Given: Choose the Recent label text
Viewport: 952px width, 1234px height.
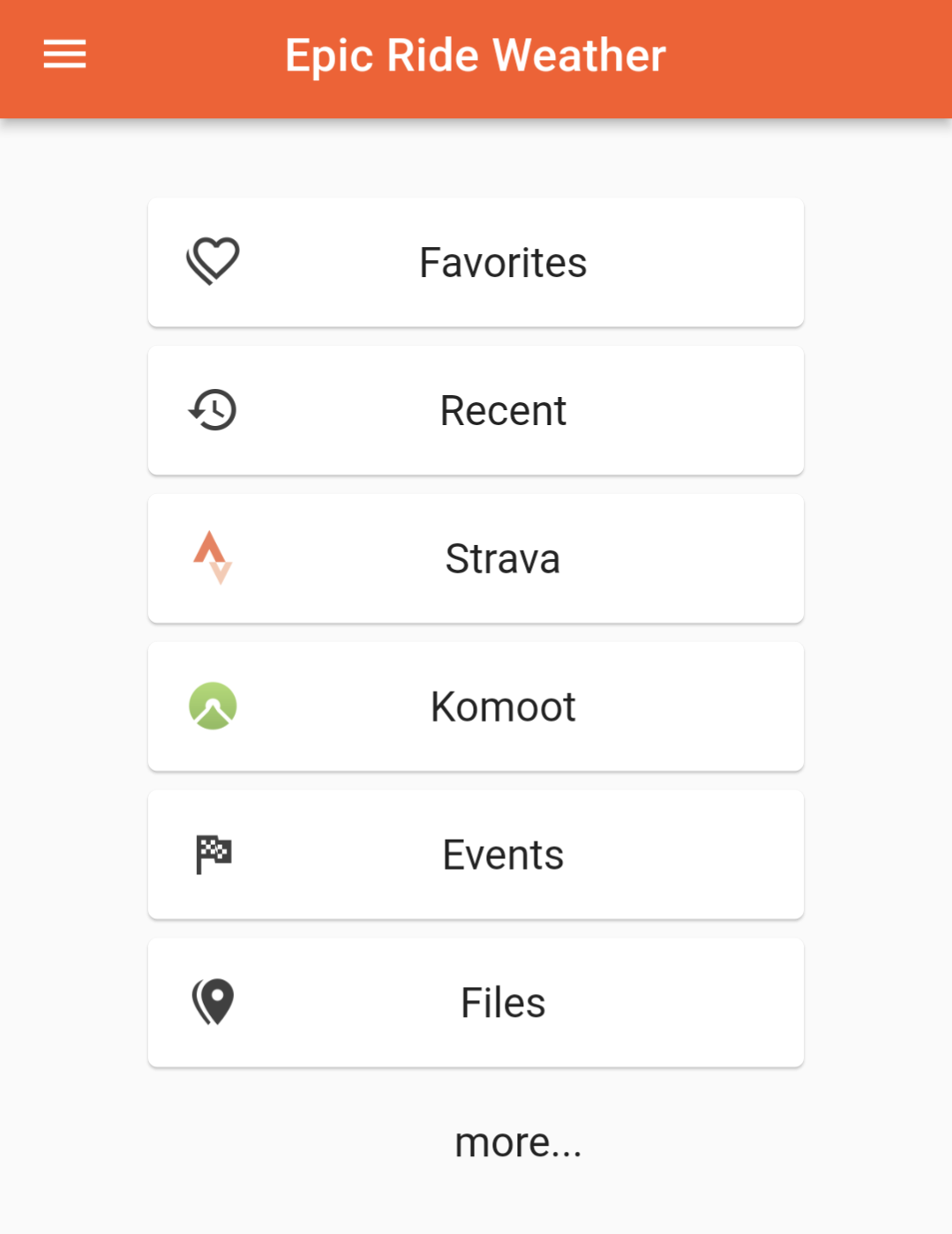Looking at the screenshot, I should click(503, 411).
